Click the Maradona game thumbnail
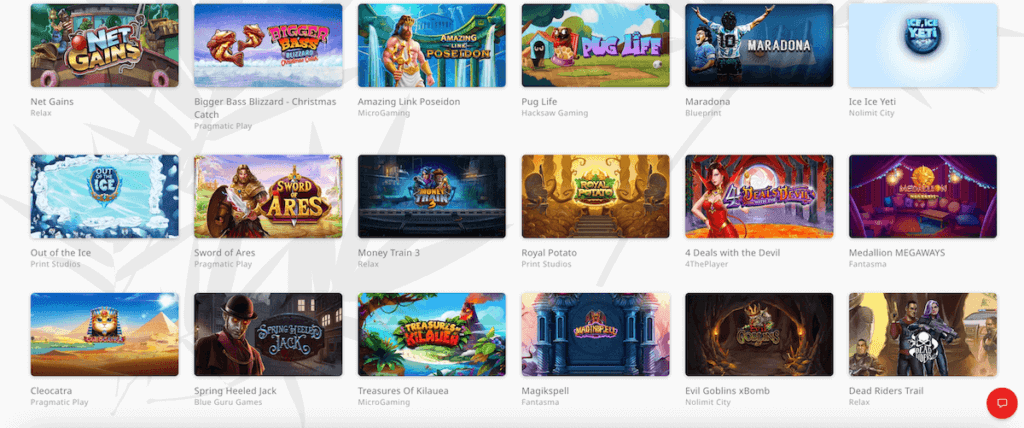Viewport: 1024px width, 428px height. 759,46
